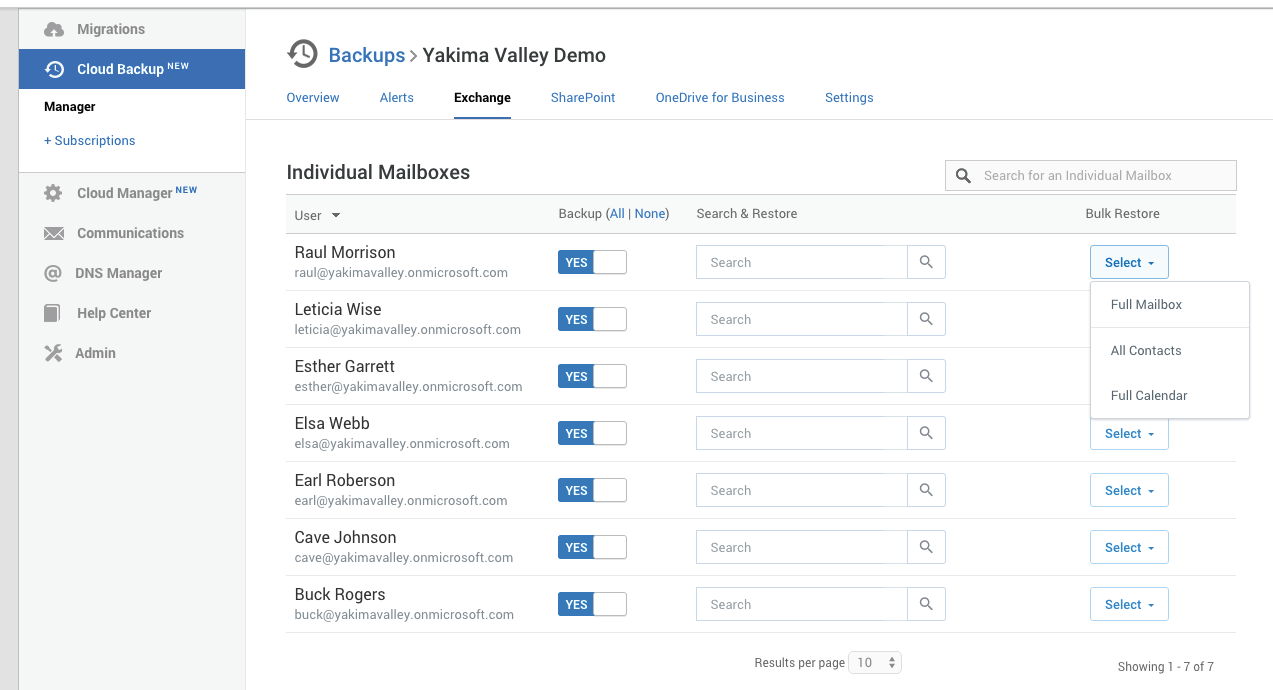
Task: Toggle backup switch for Leticia Wise
Action: pos(592,319)
